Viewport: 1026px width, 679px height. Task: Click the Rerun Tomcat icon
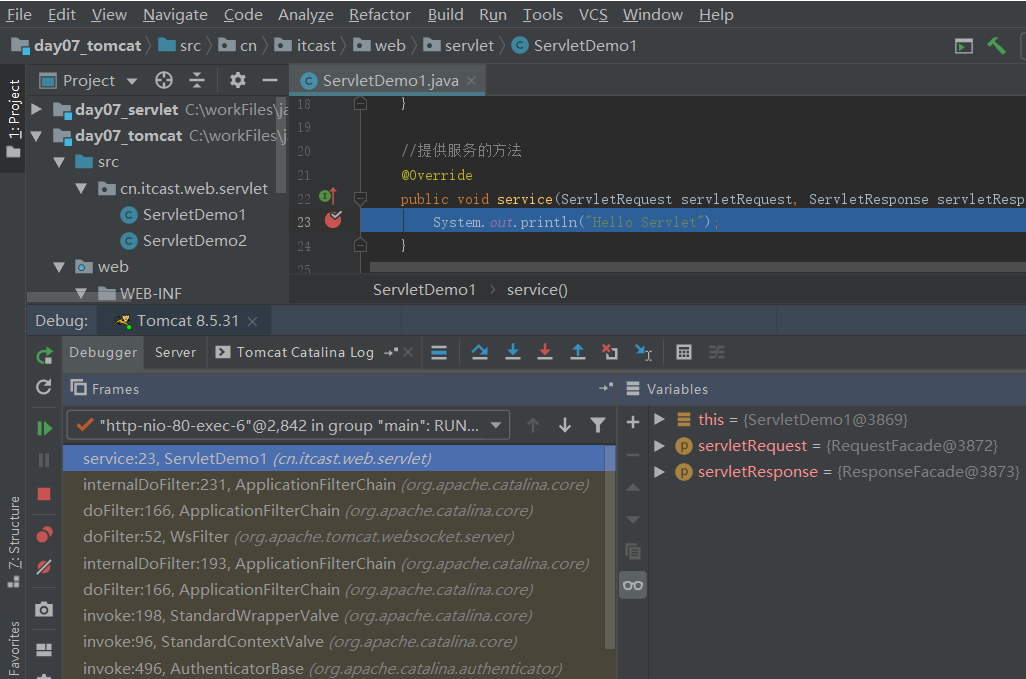[44, 356]
